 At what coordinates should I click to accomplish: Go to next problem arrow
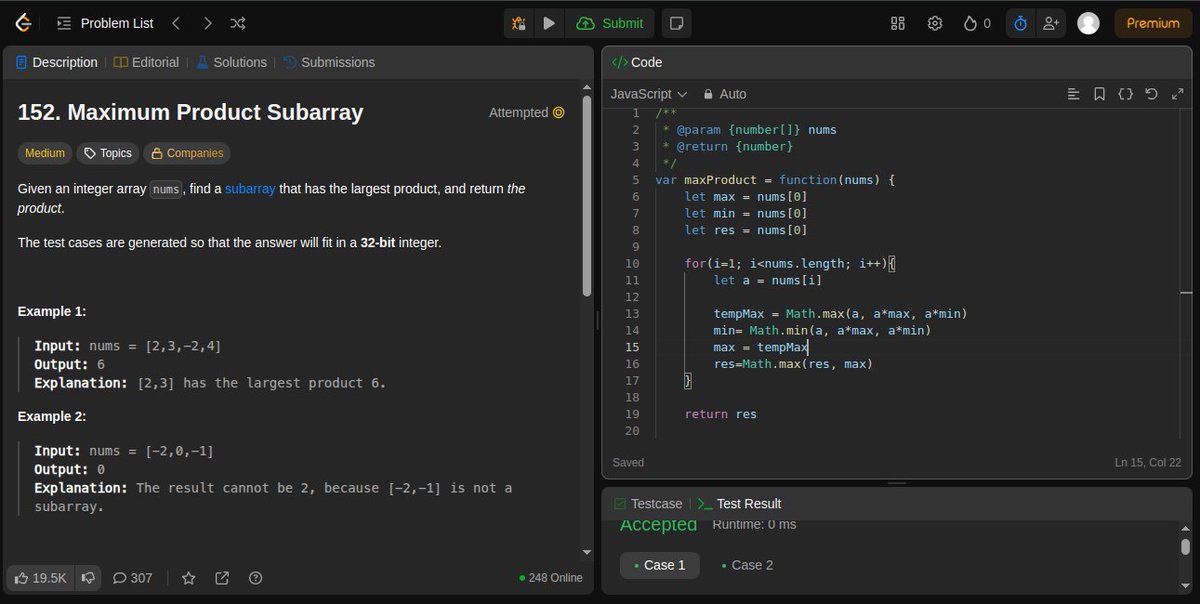click(207, 23)
